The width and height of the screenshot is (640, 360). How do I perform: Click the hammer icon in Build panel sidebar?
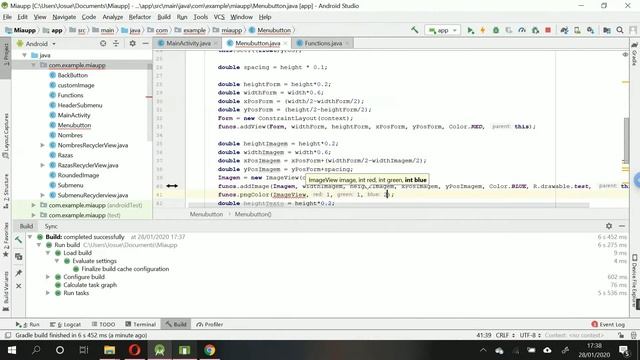pos(18,240)
